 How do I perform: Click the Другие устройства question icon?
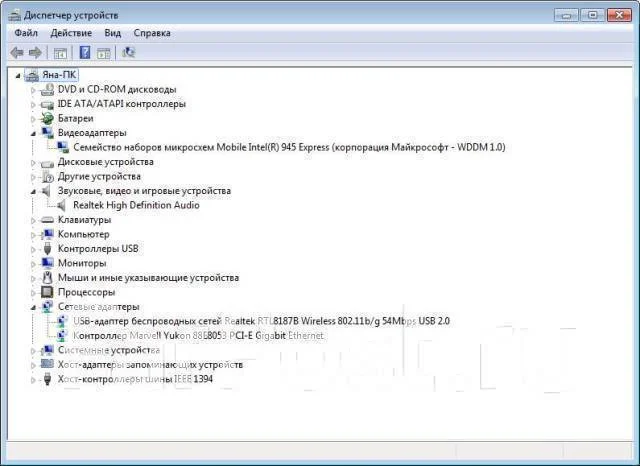click(x=47, y=176)
